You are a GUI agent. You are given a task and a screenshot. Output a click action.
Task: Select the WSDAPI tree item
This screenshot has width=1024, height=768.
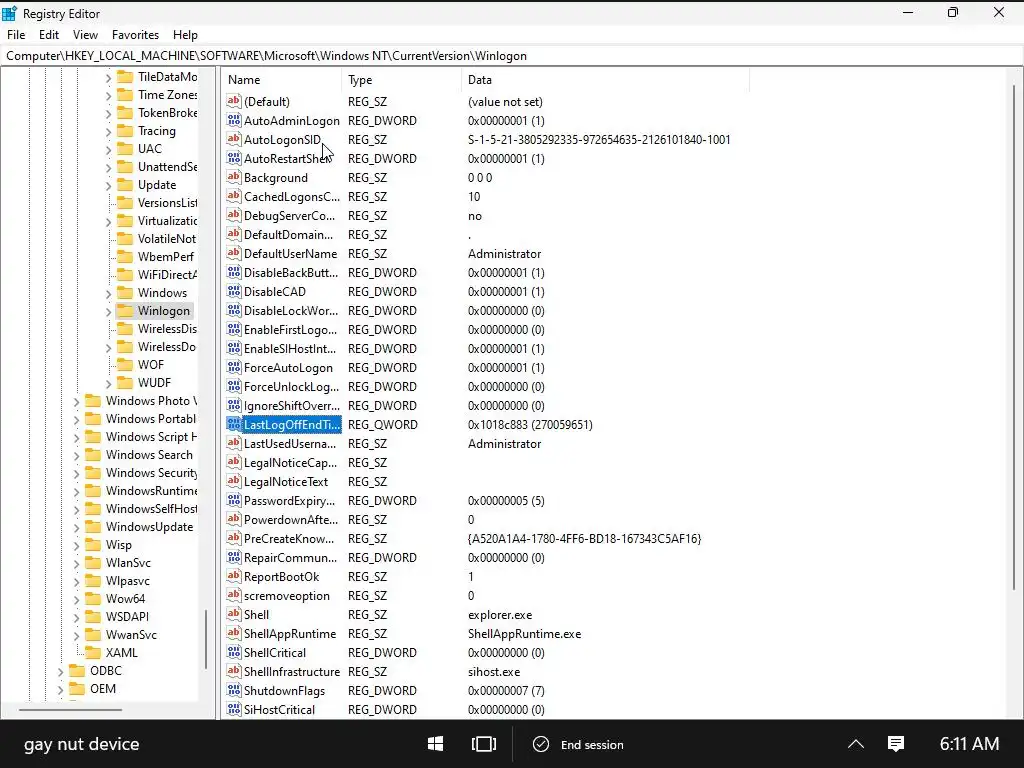coord(127,616)
